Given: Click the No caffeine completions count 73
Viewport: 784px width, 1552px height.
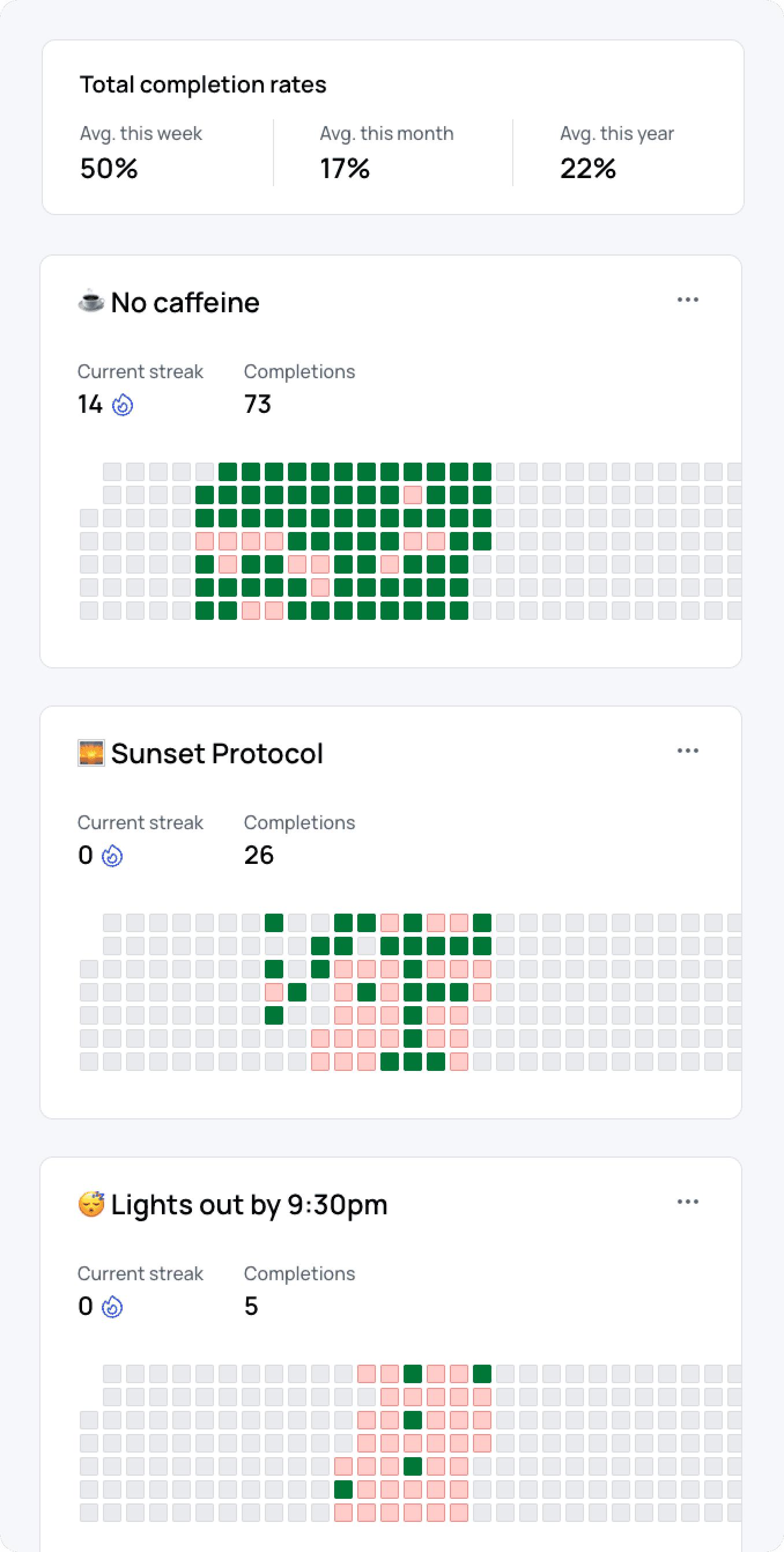Looking at the screenshot, I should (258, 404).
